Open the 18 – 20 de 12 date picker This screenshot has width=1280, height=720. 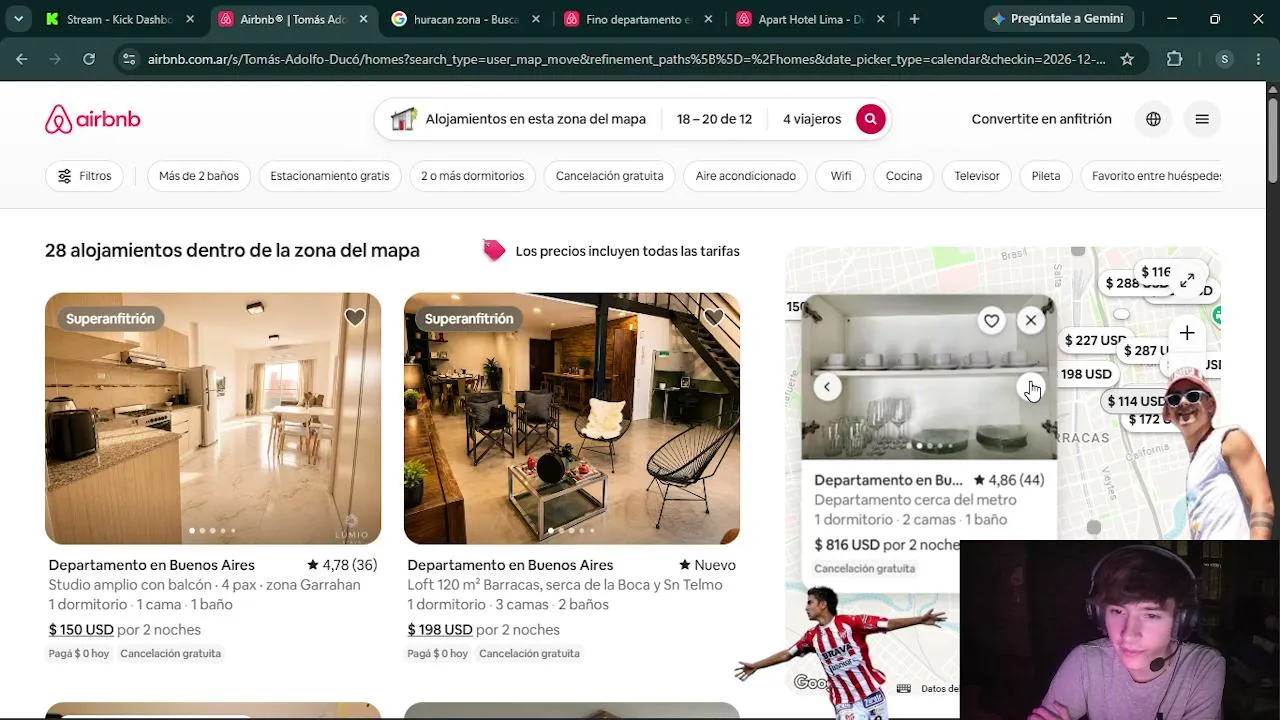(x=714, y=119)
